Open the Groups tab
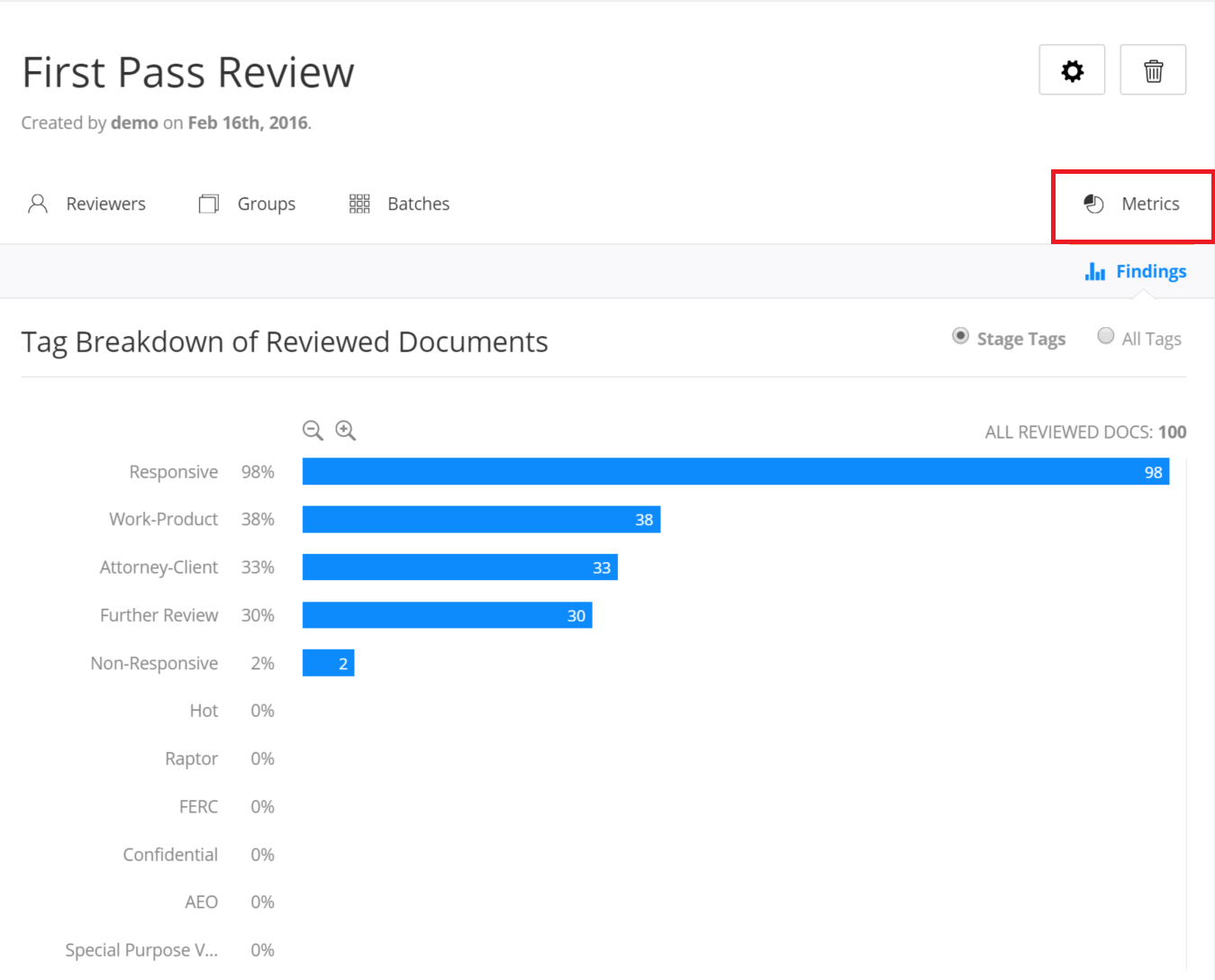Viewport: 1215px width, 980px height. 247,204
